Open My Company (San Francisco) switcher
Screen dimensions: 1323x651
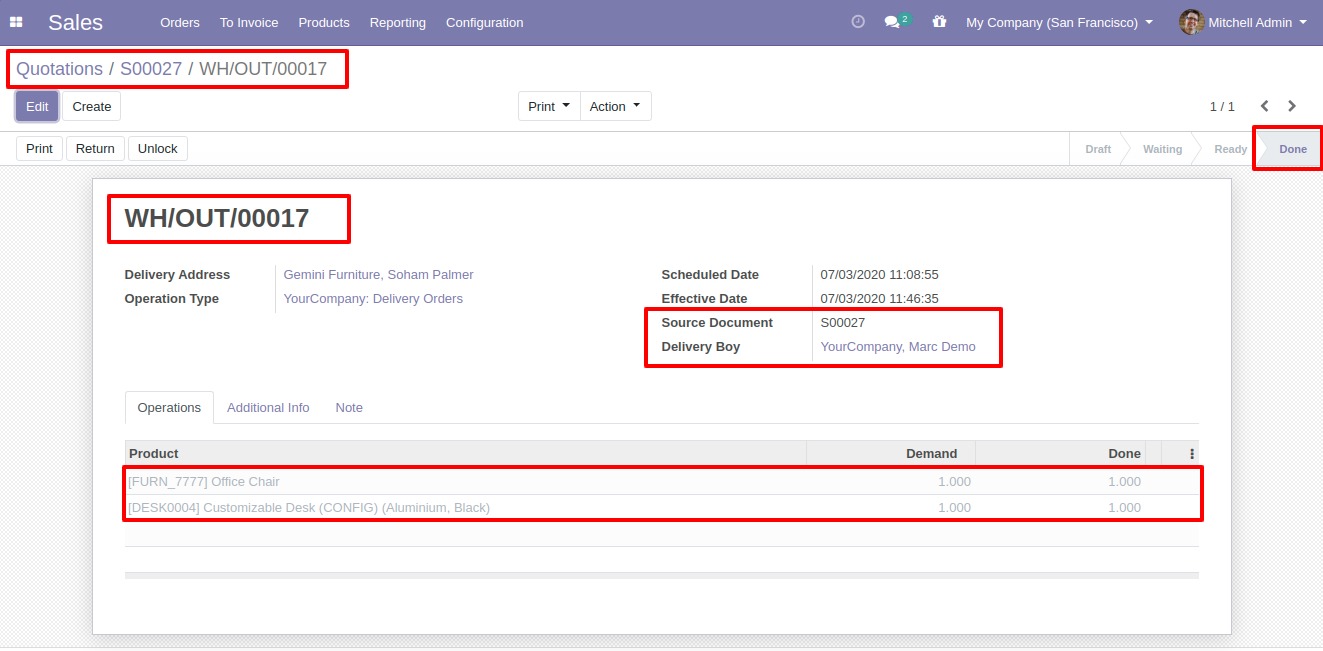coord(1059,22)
